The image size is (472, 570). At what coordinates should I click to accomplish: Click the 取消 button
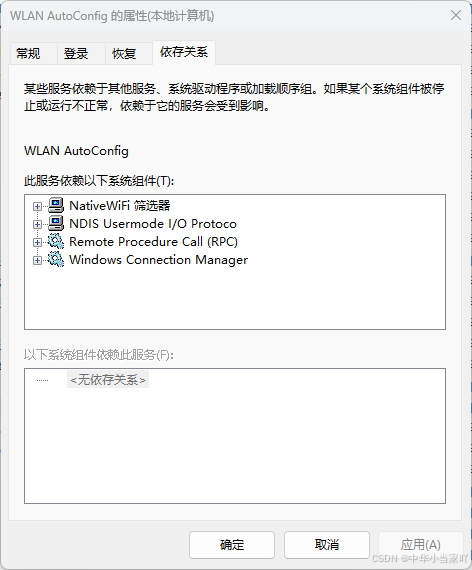327,545
